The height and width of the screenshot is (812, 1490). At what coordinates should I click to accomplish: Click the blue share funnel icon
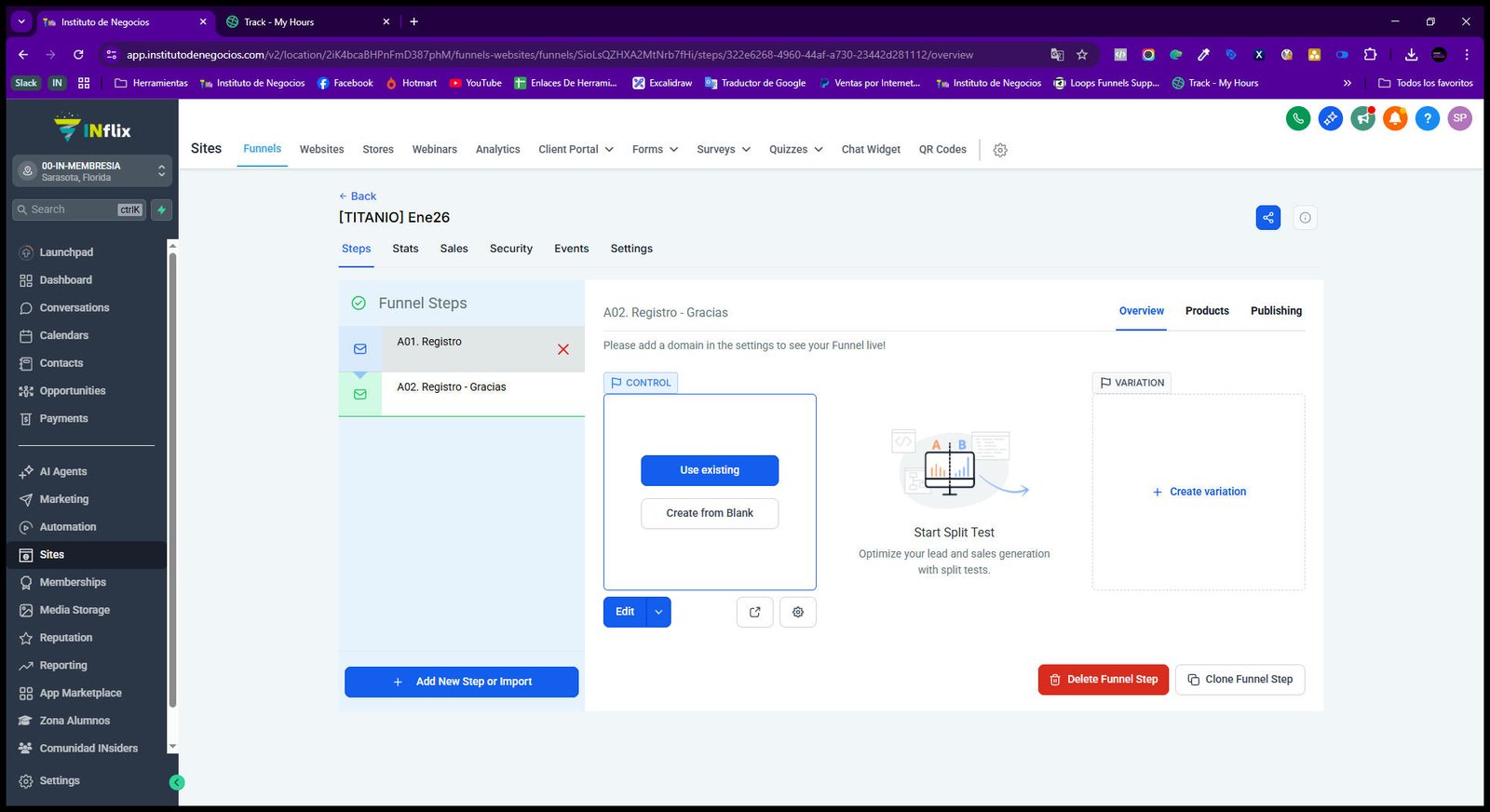[x=1267, y=218]
